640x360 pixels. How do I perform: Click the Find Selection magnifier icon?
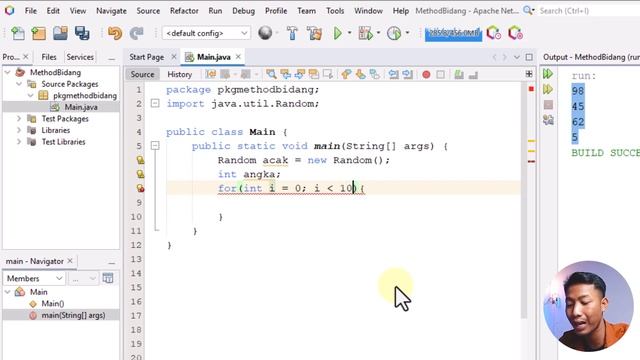click(x=271, y=74)
